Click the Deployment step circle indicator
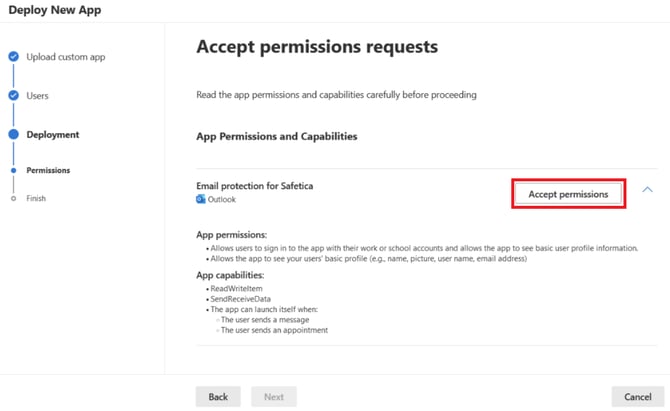The width and height of the screenshot is (670, 411). tap(13, 134)
